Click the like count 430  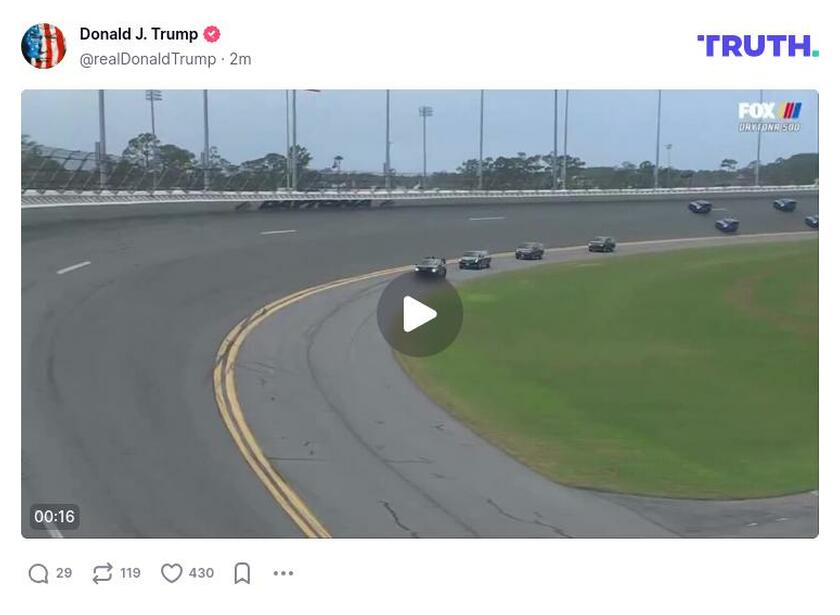coord(201,573)
